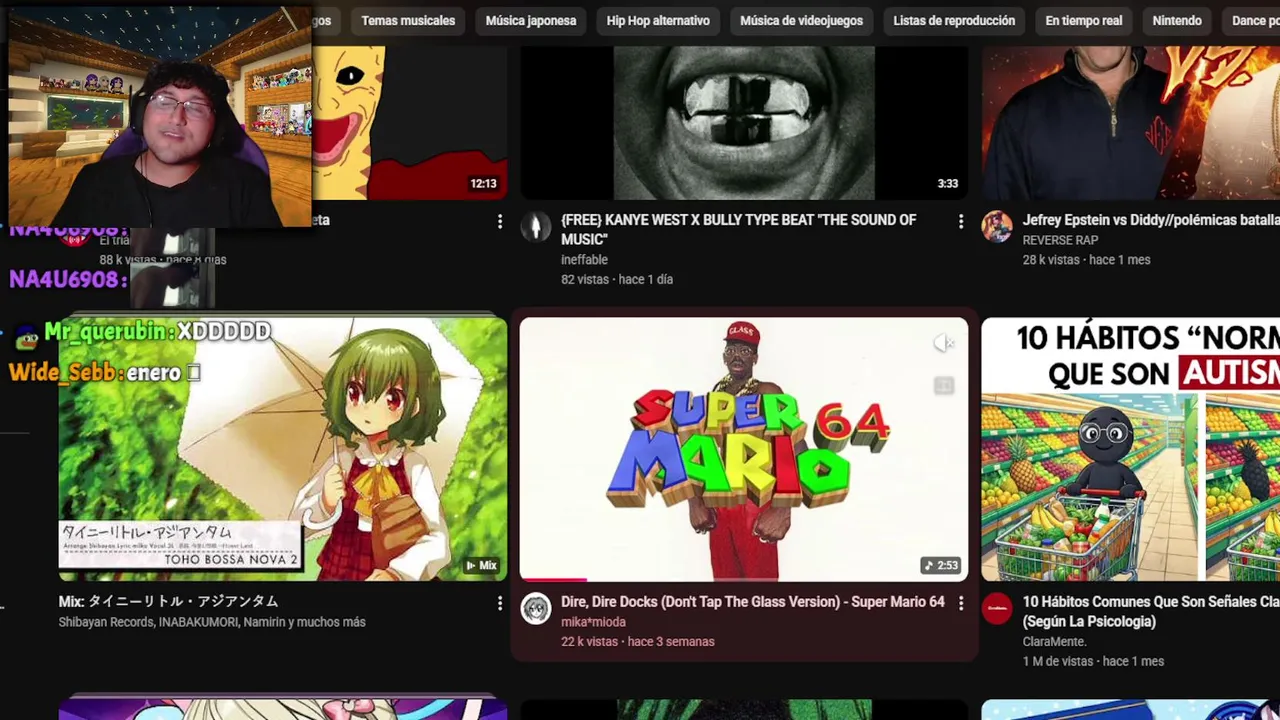1280x720 pixels.
Task: Click '22 k vistas · hace 3 semanas' text
Action: click(x=638, y=642)
